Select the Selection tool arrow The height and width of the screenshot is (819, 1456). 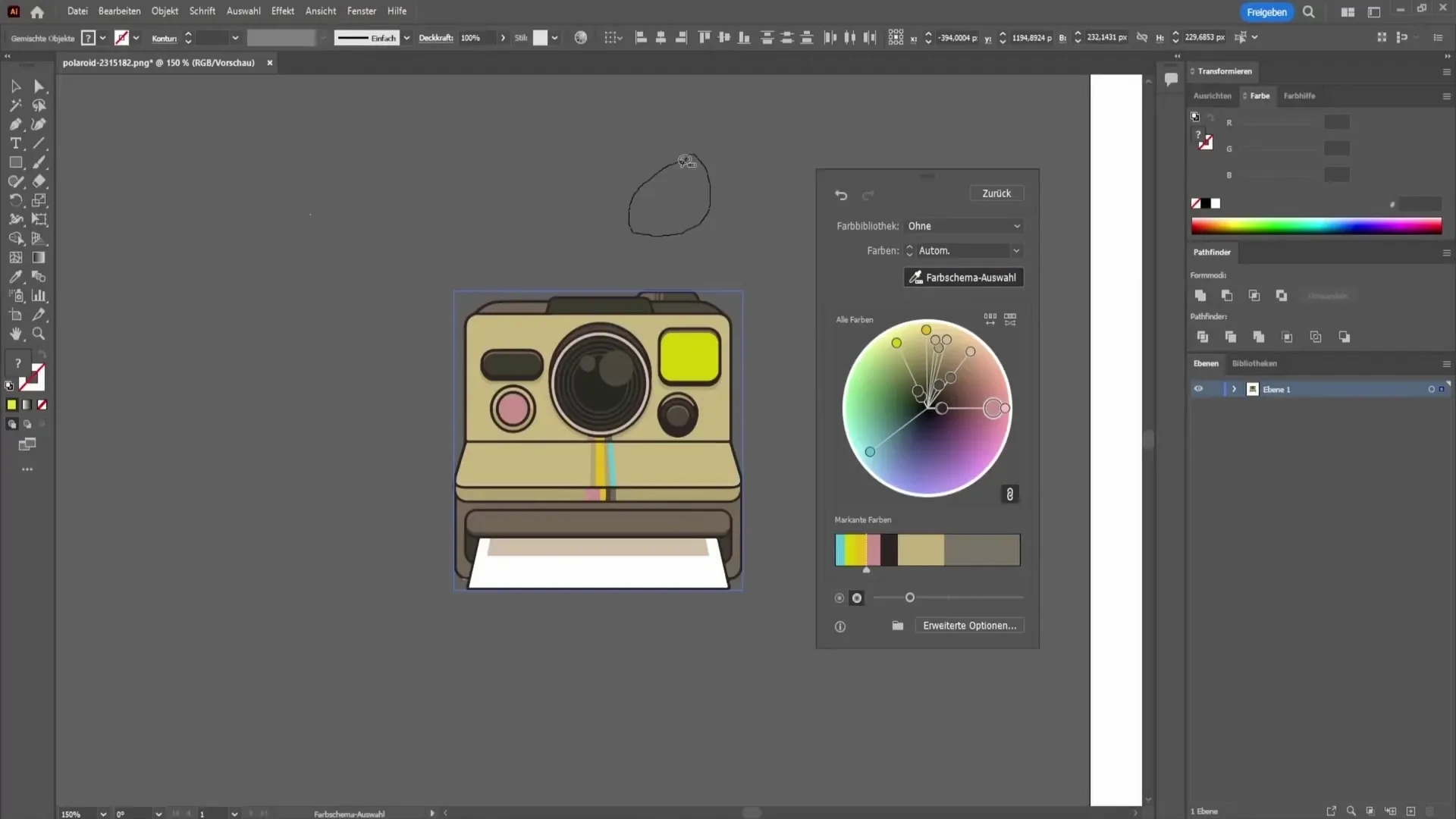pyautogui.click(x=16, y=86)
